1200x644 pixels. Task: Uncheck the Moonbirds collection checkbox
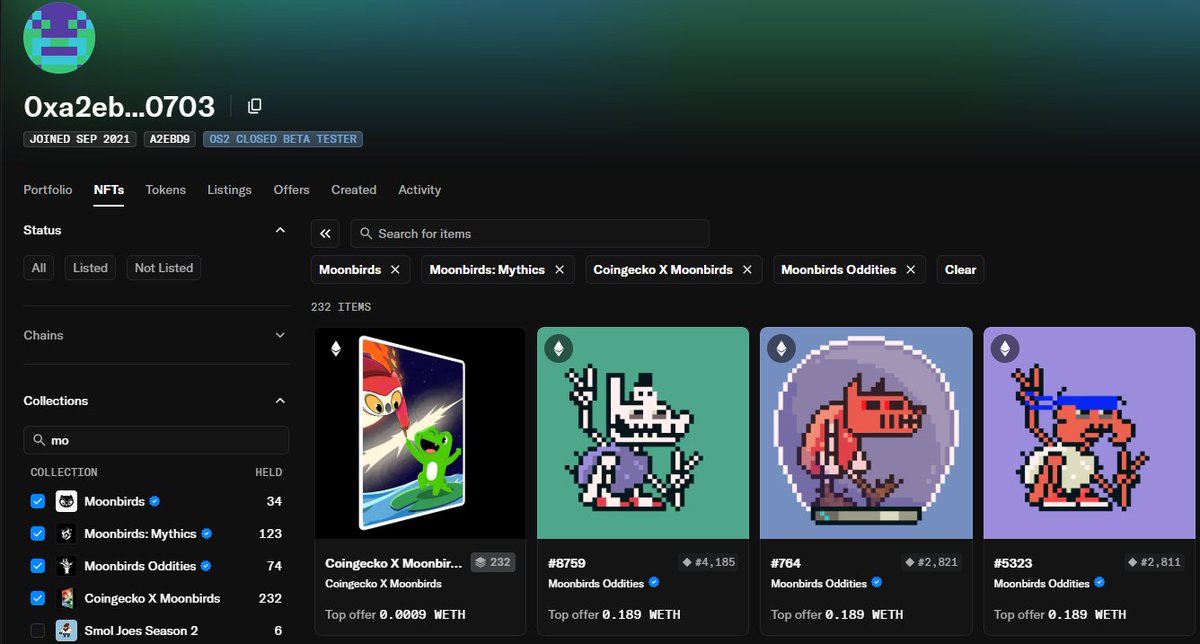(x=38, y=502)
